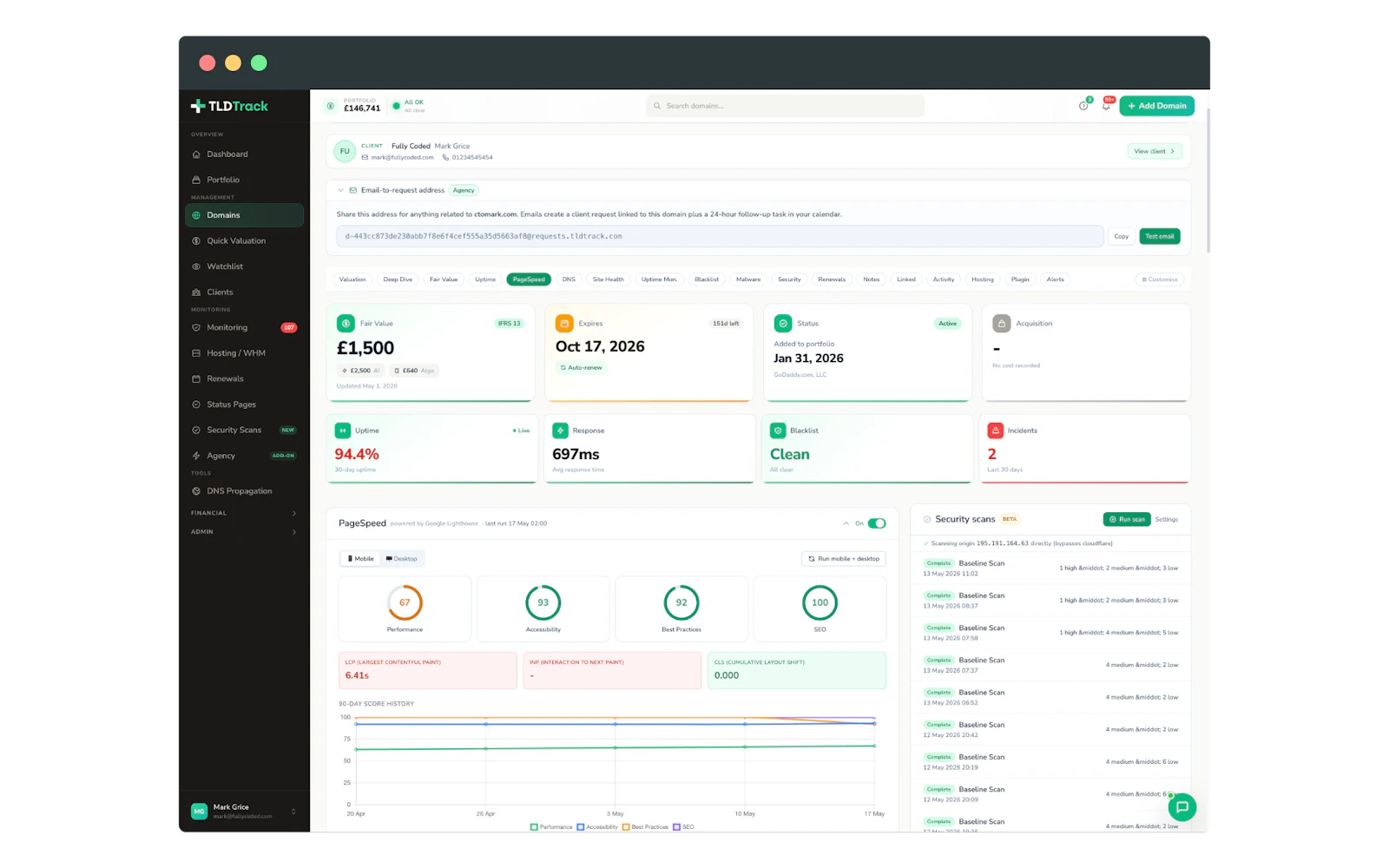Open the Clients people icon
Viewport: 1389px width, 868px height.
(196, 293)
